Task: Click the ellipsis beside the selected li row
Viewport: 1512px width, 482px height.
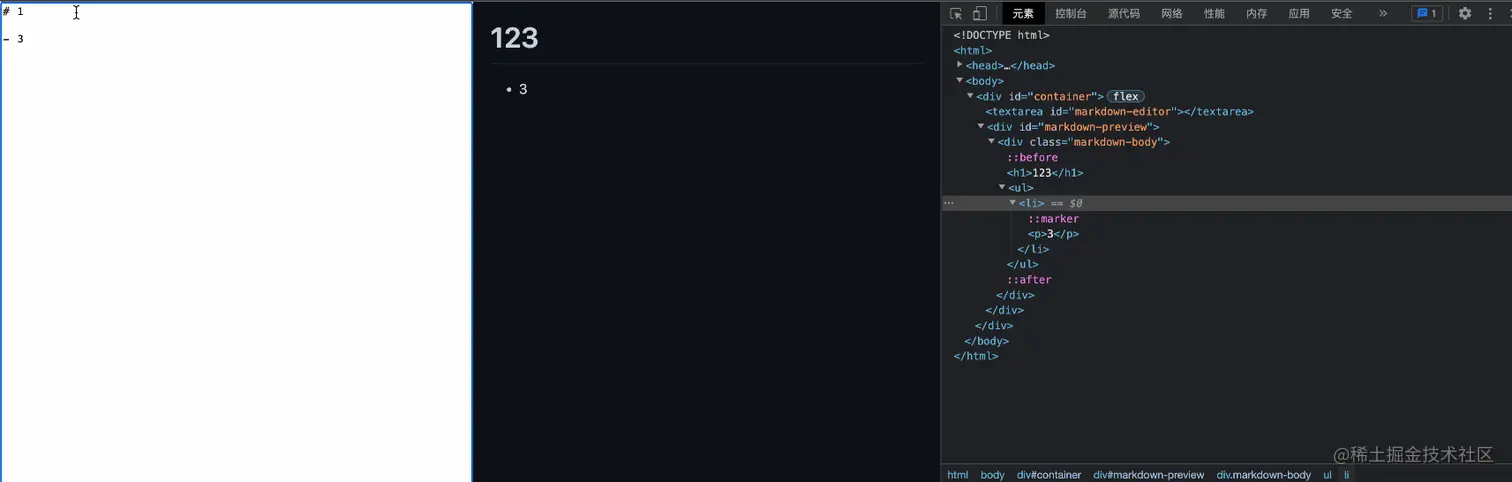Action: 949,203
